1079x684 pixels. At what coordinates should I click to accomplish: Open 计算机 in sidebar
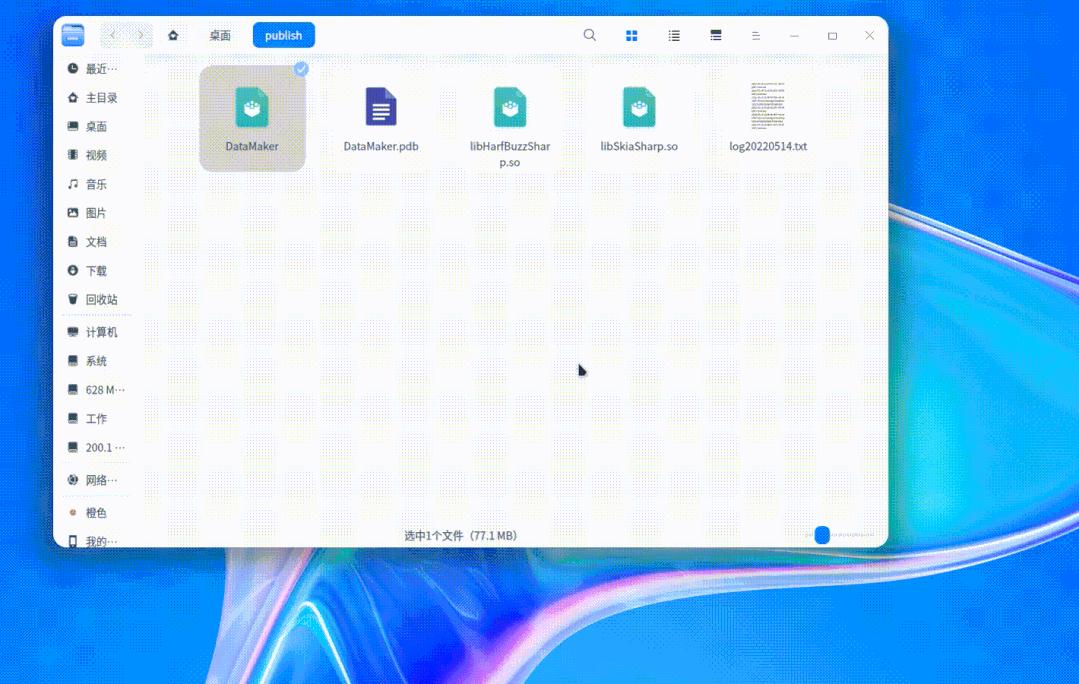point(93,332)
